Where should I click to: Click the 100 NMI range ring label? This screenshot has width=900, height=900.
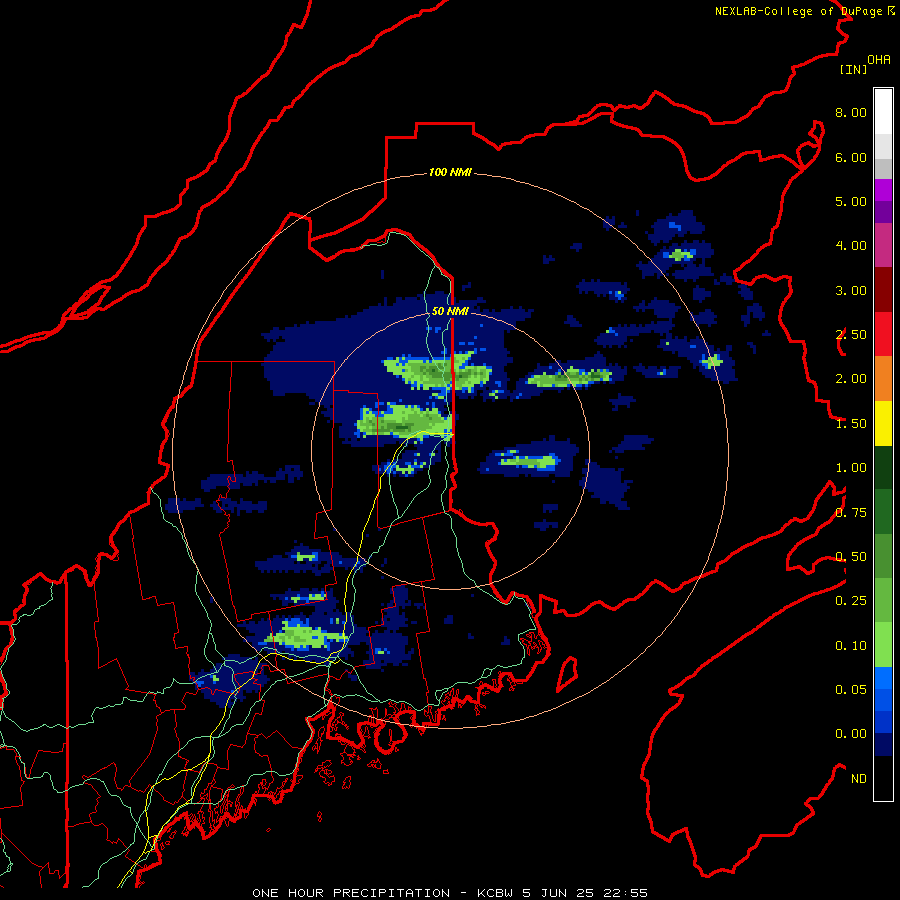pos(450,172)
